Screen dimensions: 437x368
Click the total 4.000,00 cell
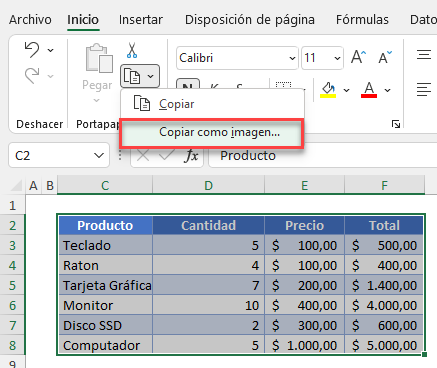coord(384,305)
